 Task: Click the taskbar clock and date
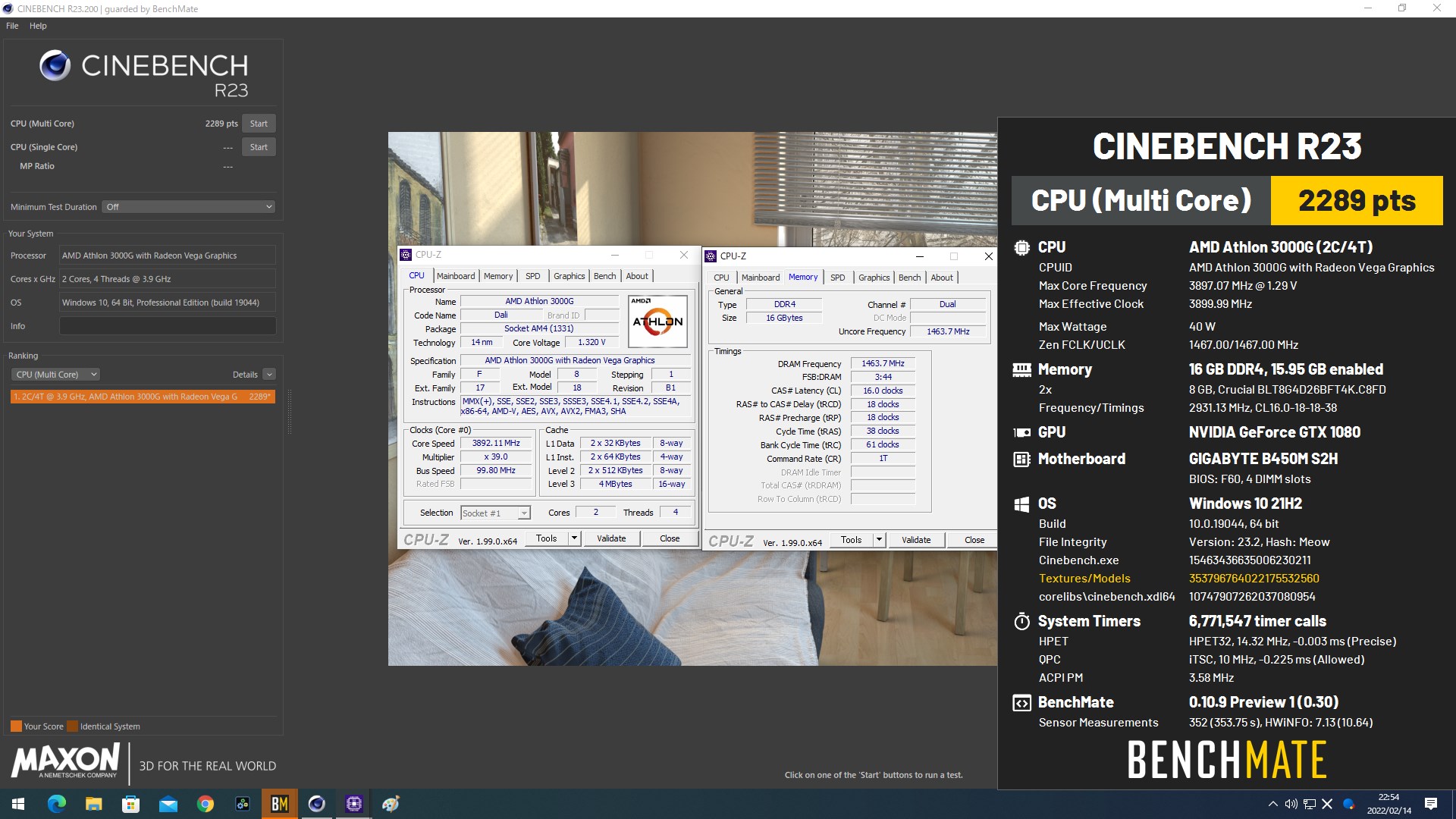point(1389,804)
